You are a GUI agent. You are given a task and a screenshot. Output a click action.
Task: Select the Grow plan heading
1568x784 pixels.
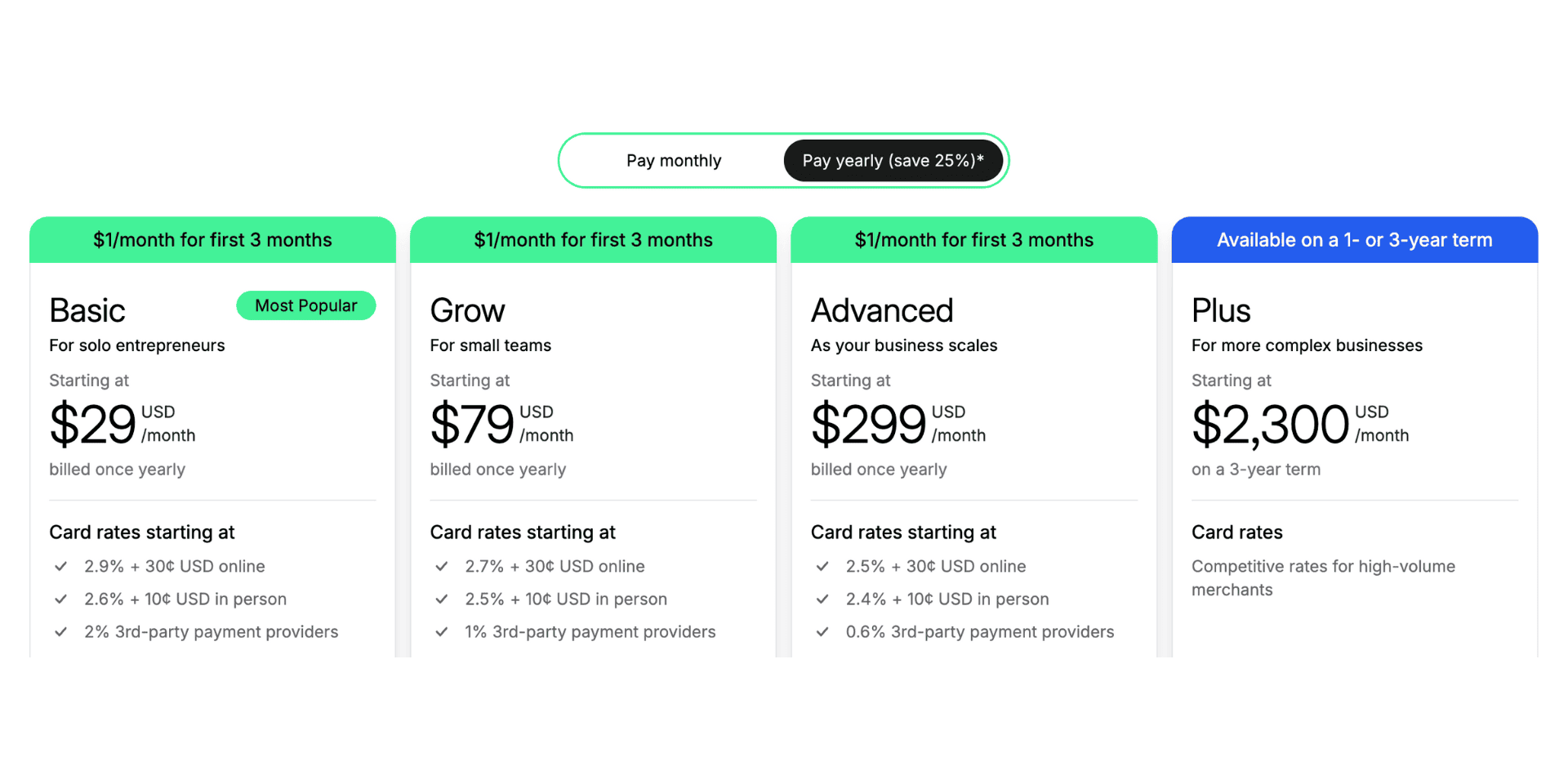[467, 311]
